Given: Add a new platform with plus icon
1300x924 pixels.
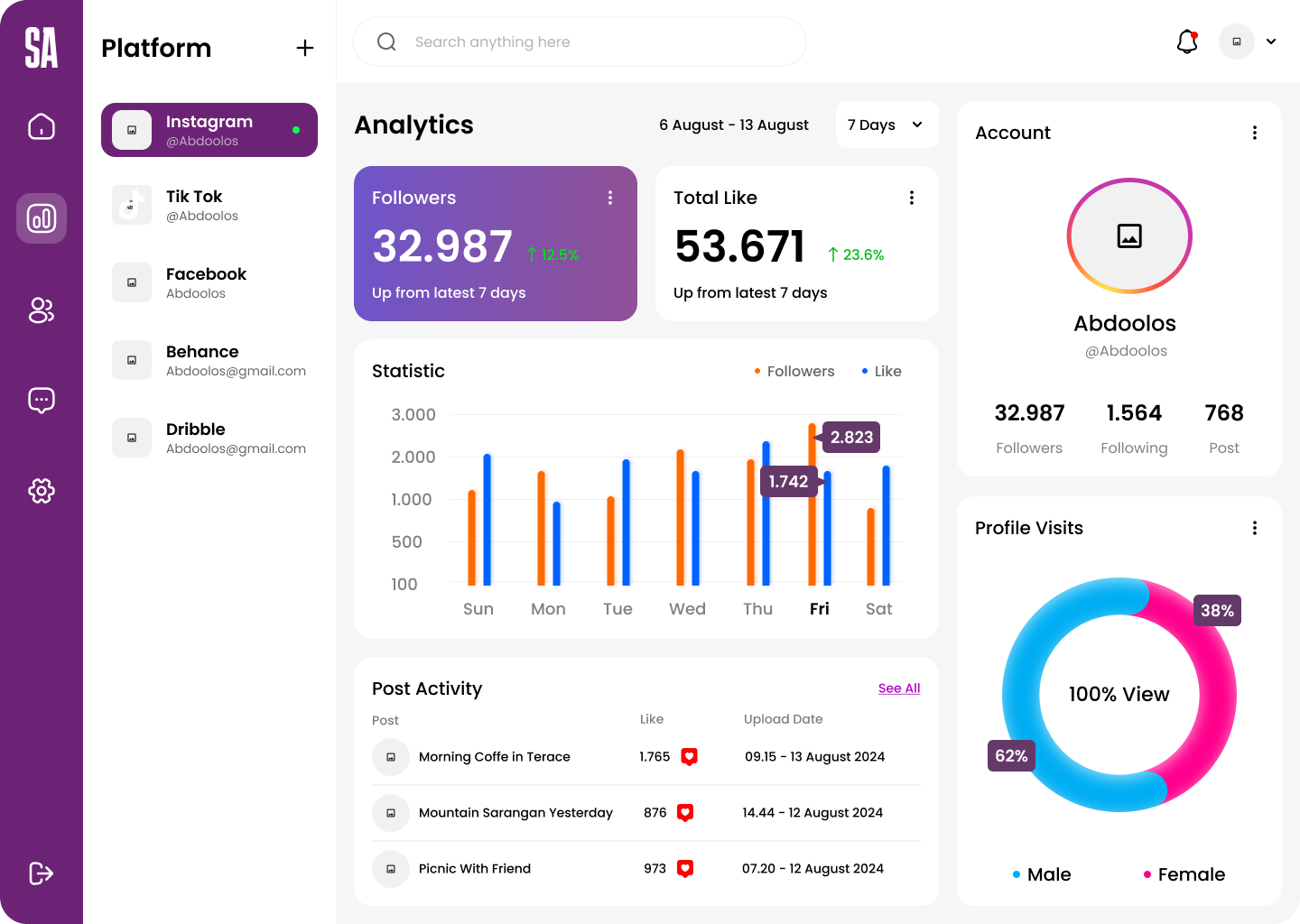Looking at the screenshot, I should pos(305,48).
